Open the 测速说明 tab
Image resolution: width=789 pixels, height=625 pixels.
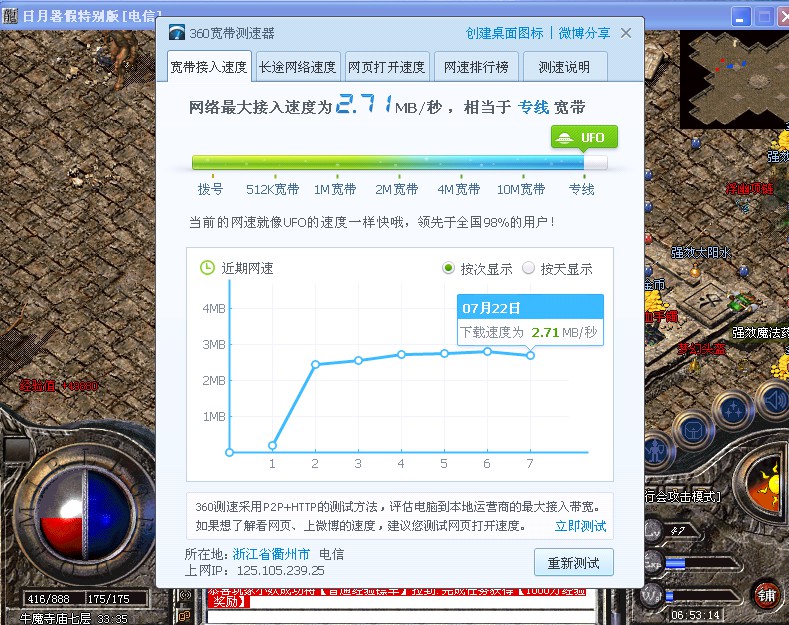pos(565,67)
